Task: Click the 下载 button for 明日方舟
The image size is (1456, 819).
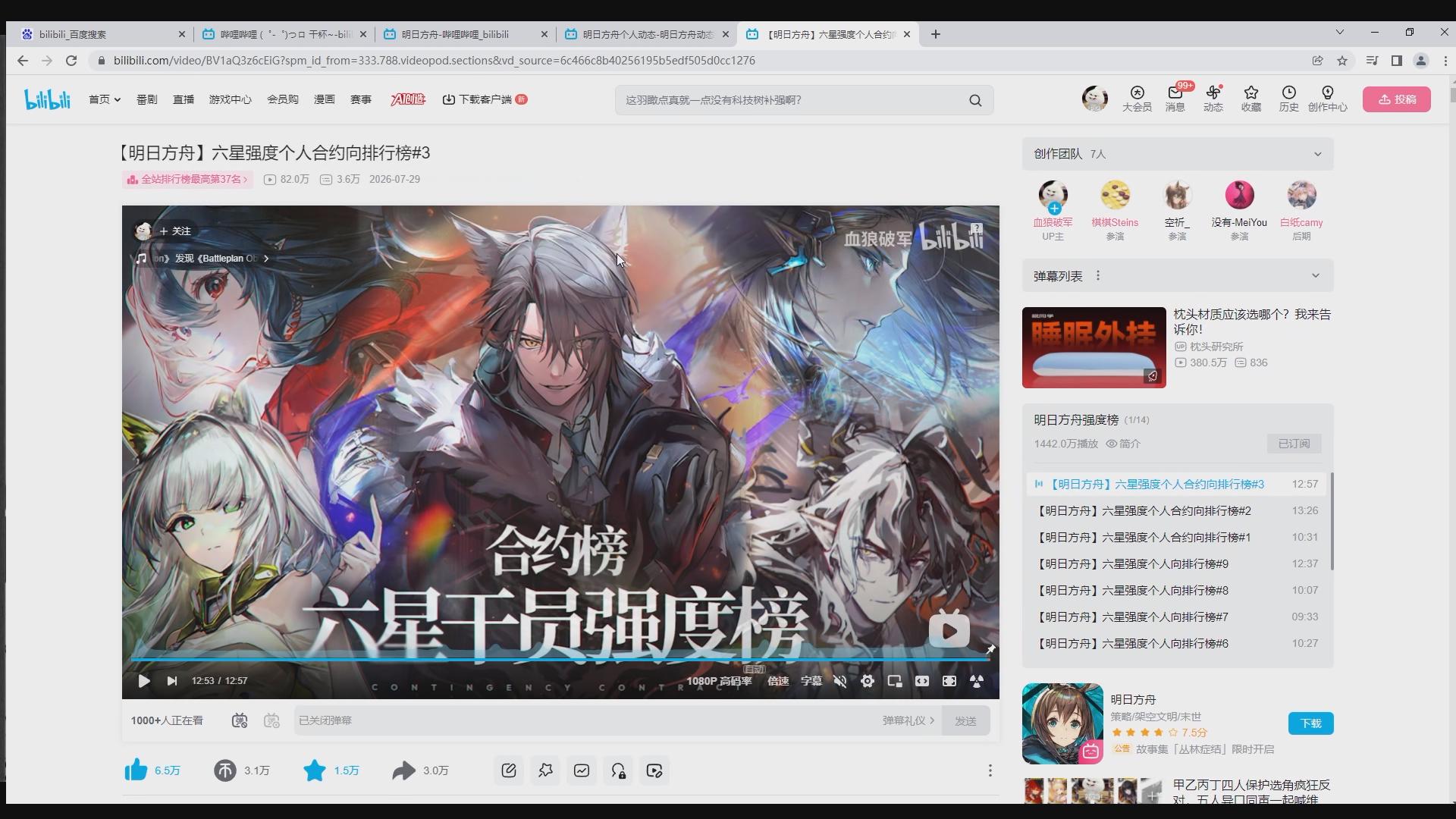Action: [1310, 723]
